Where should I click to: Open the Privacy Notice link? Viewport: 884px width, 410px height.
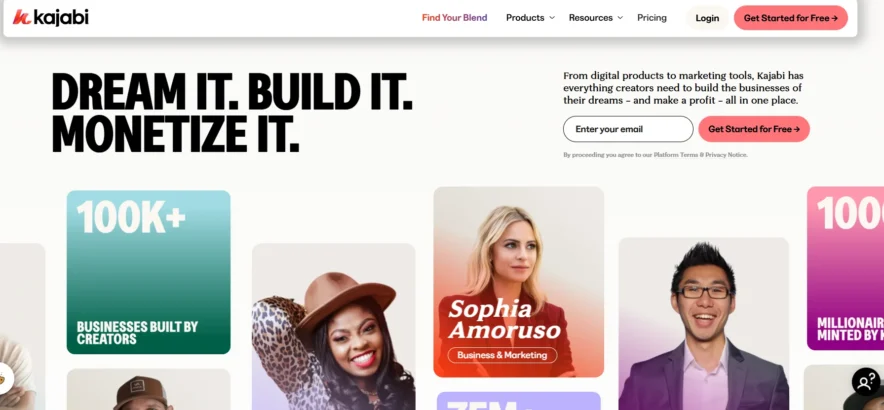pyautogui.click(x=726, y=155)
